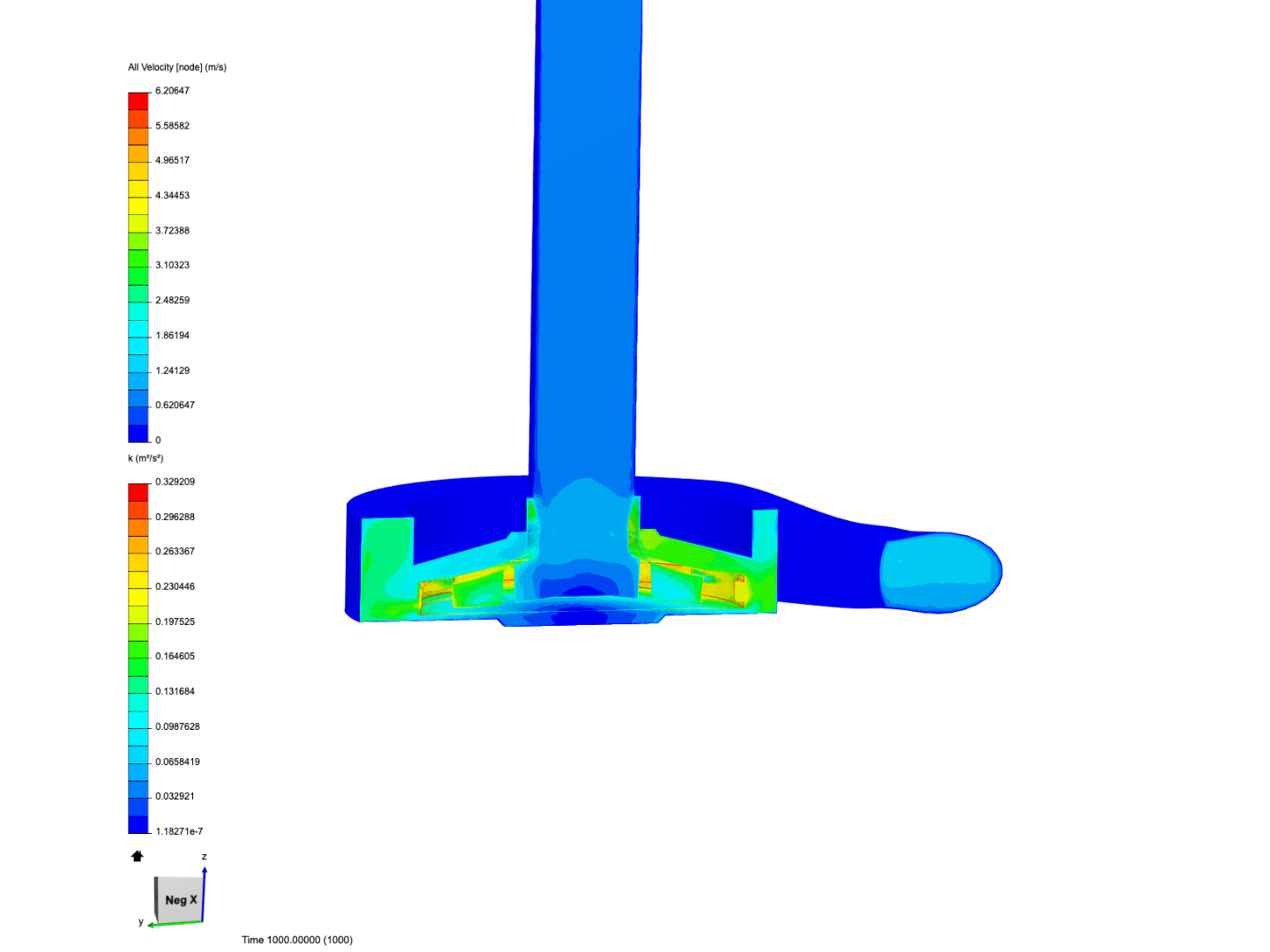
Task: Click the All Velocity [node] (m/s) legend title
Action: point(177,67)
